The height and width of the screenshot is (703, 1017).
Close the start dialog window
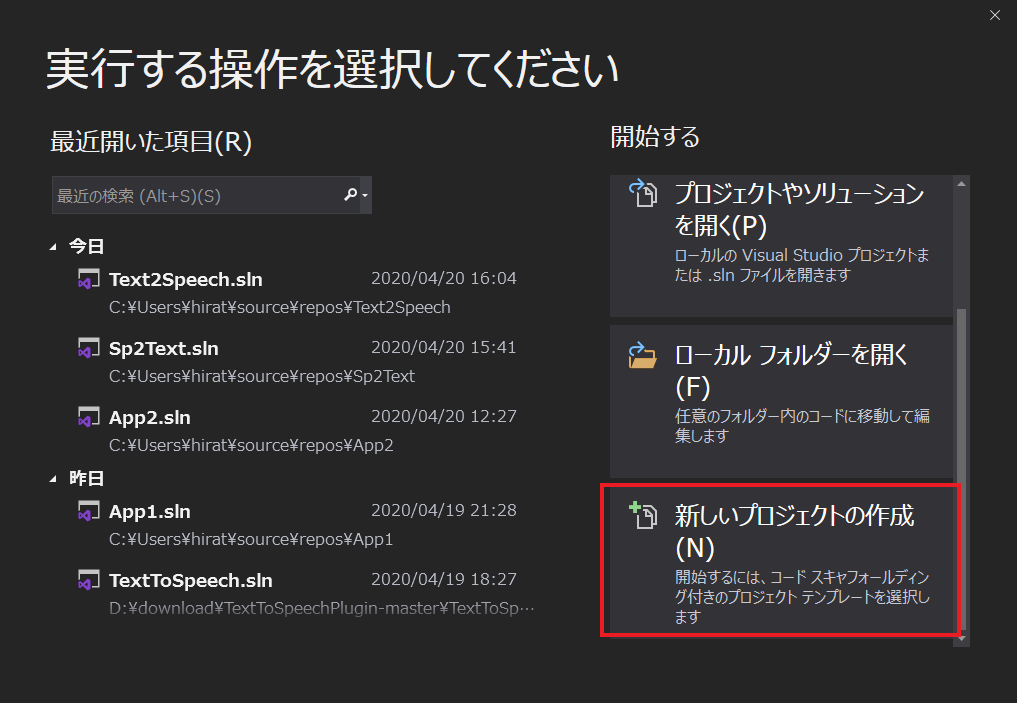coord(995,15)
